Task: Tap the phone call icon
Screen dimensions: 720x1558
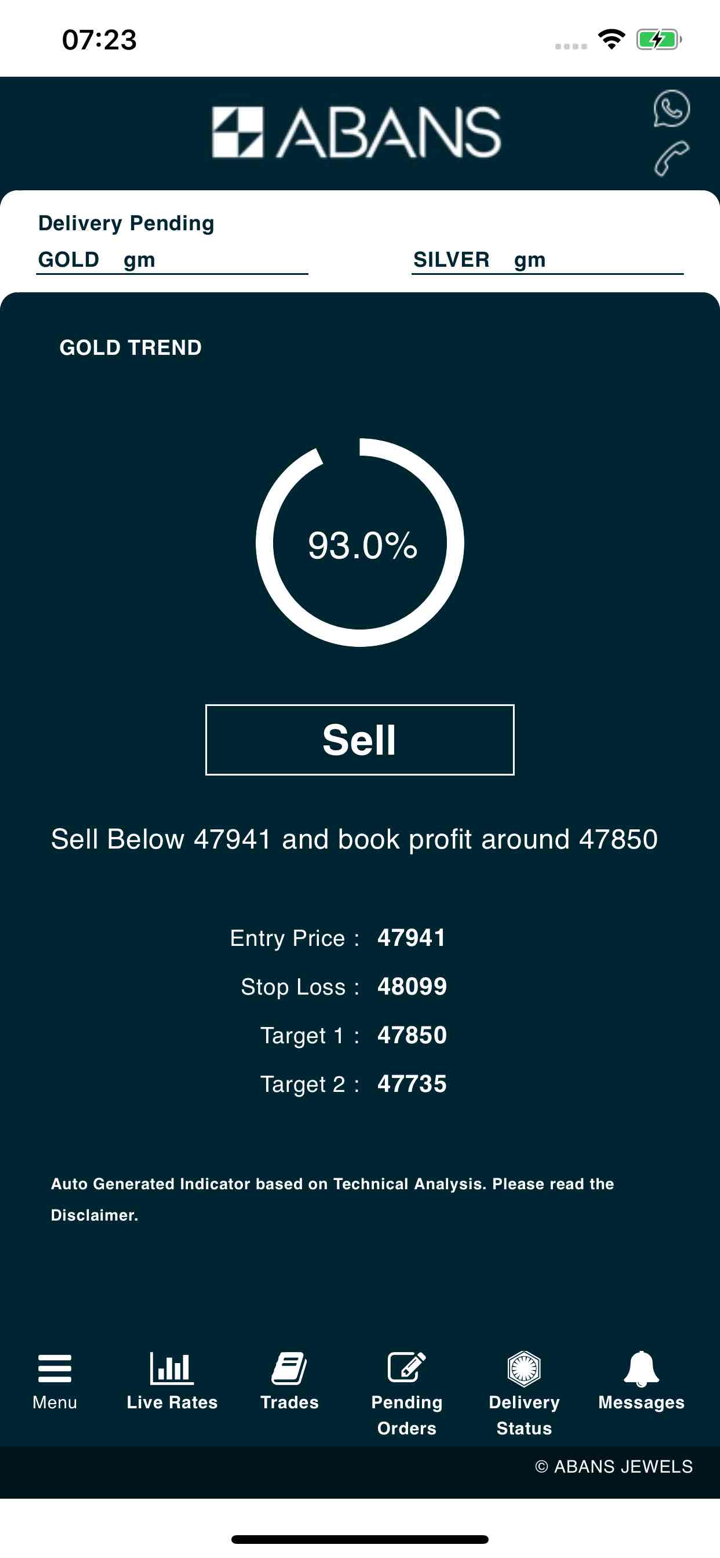Action: point(671,159)
